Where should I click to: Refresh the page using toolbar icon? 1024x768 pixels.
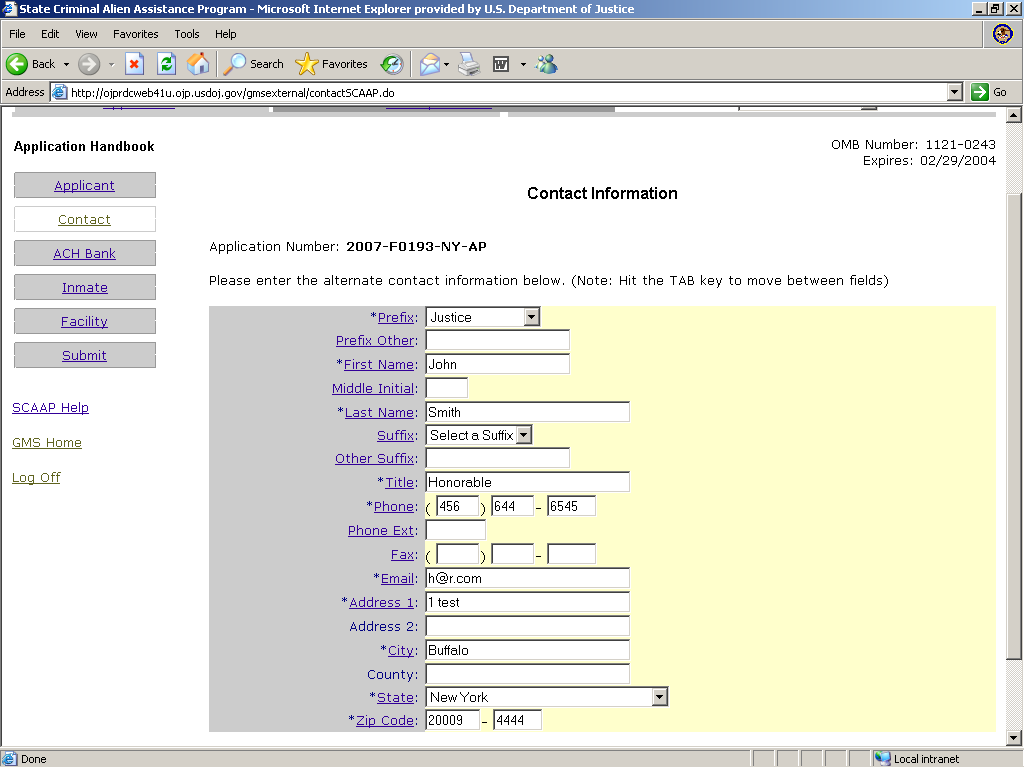[166, 64]
